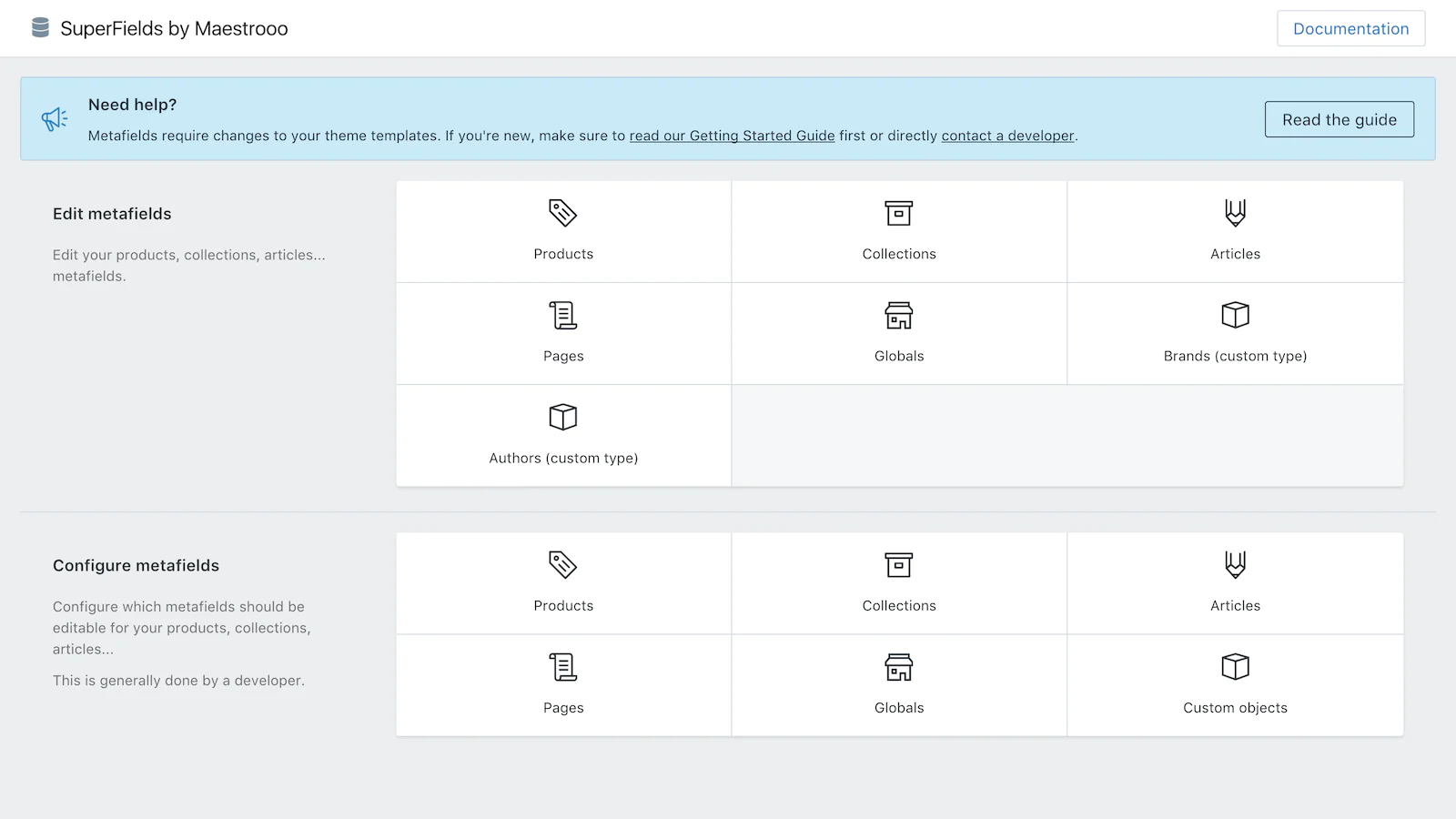This screenshot has width=1456, height=819.
Task: Click the SuperFields database logo icon
Action: tap(40, 28)
